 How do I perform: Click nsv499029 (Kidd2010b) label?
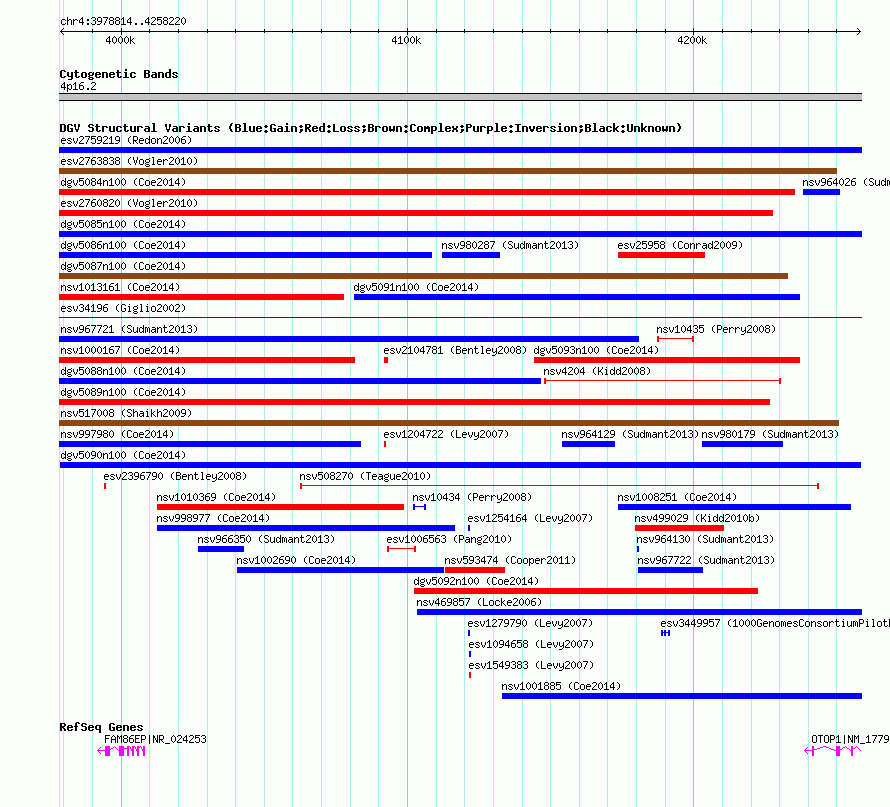coord(697,518)
